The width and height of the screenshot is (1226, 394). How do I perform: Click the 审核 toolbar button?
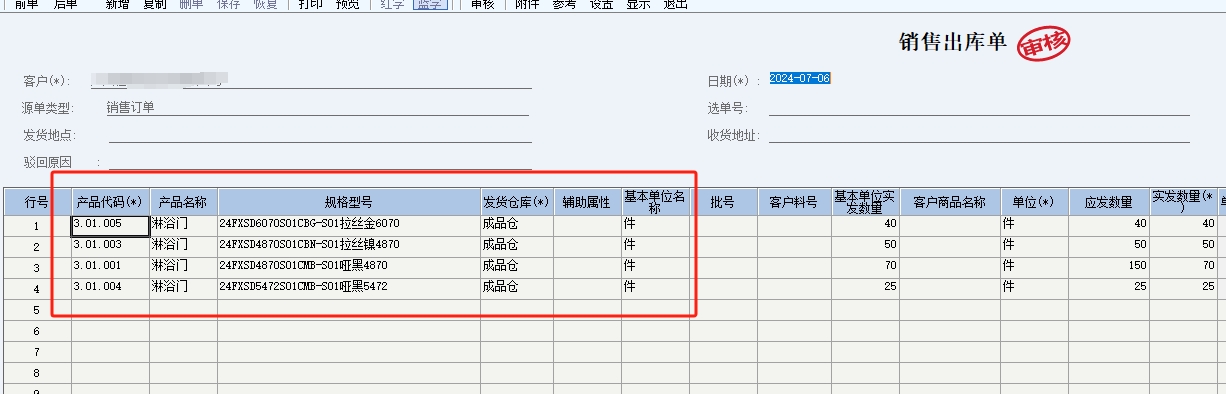pyautogui.click(x=482, y=4)
